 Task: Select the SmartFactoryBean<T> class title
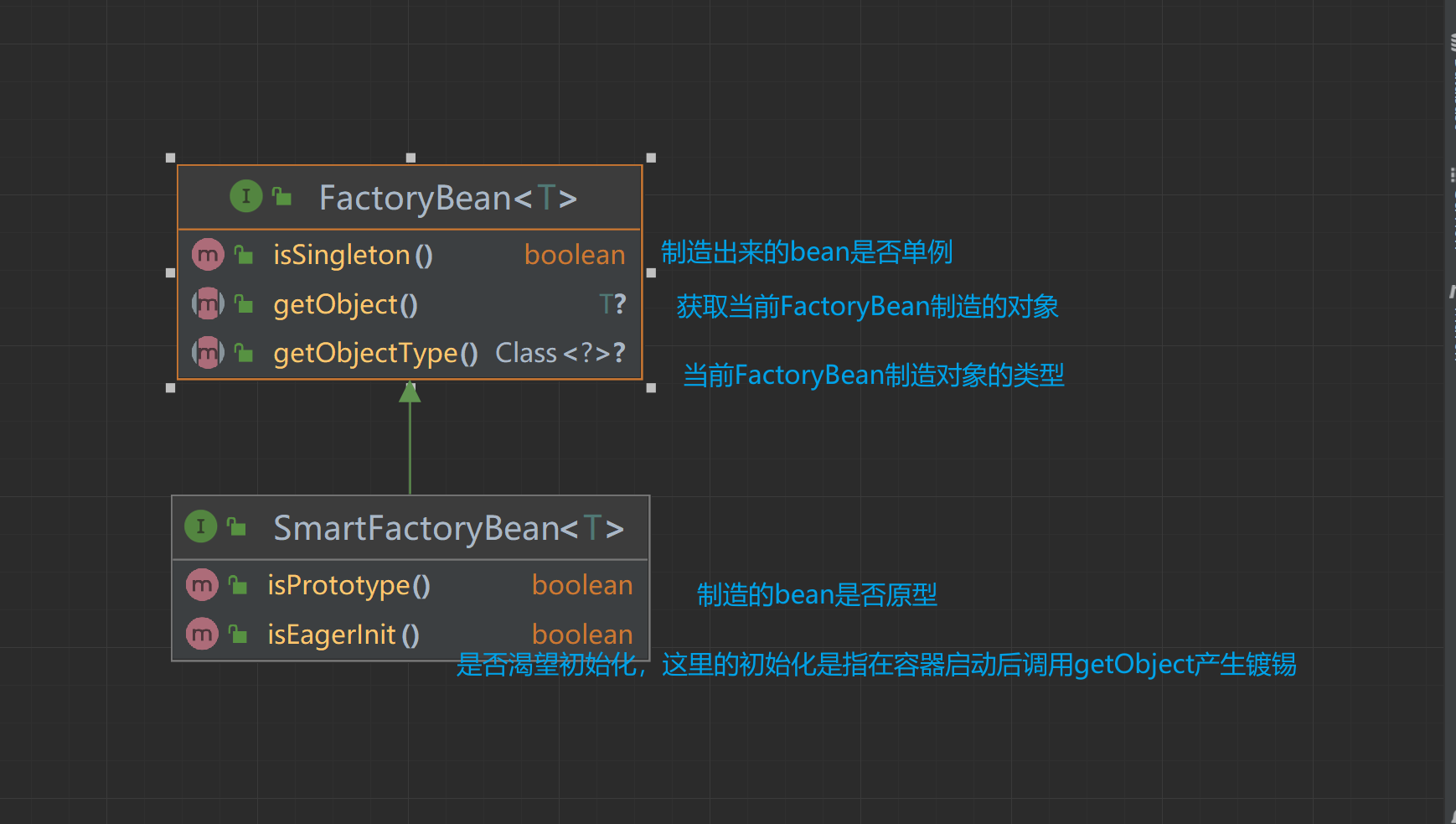coord(449,528)
